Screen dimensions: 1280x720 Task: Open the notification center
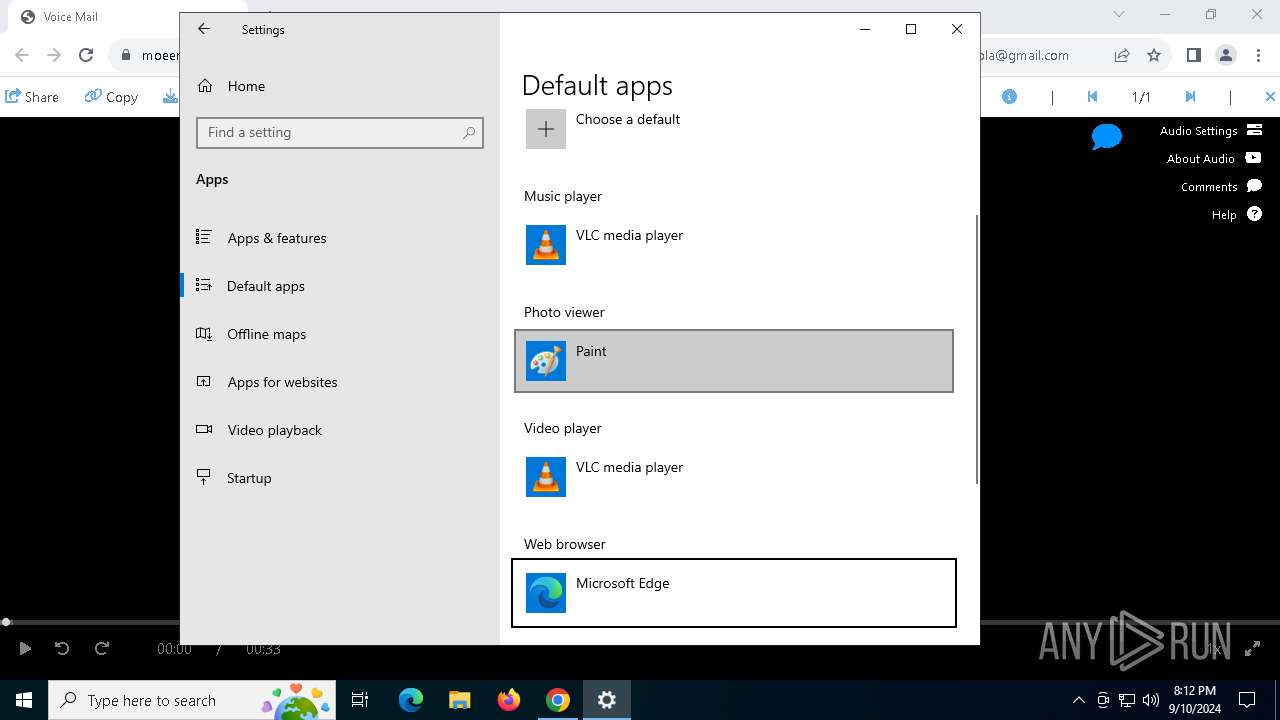[x=1247, y=700]
